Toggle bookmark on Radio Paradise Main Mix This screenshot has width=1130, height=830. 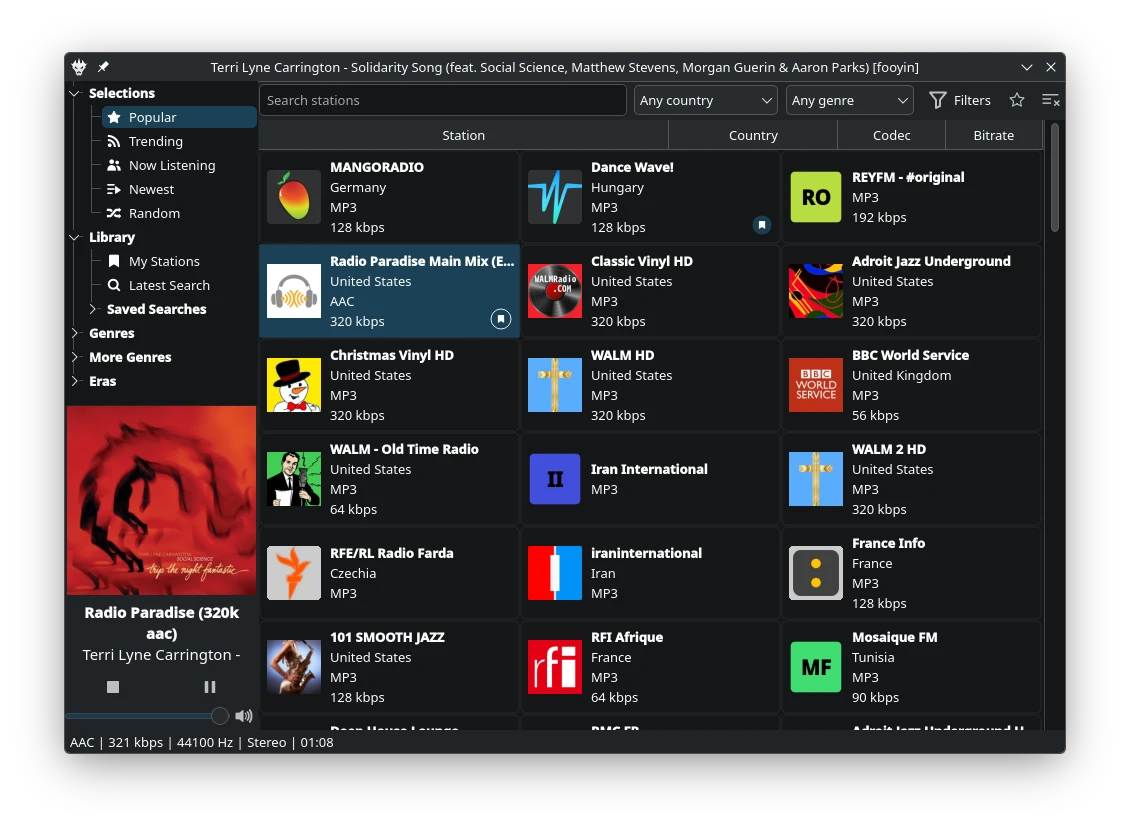point(501,318)
